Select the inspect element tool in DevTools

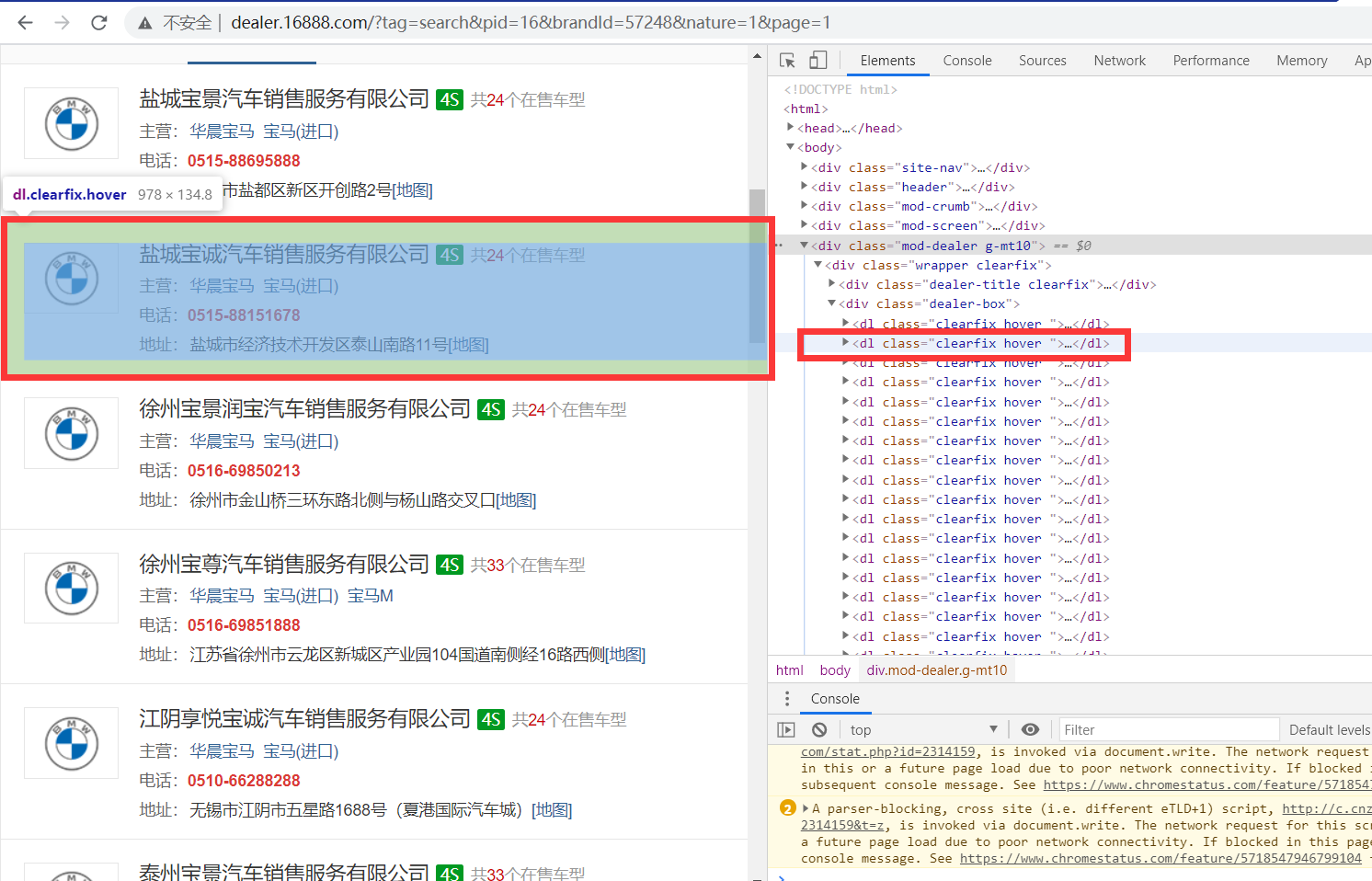[787, 59]
